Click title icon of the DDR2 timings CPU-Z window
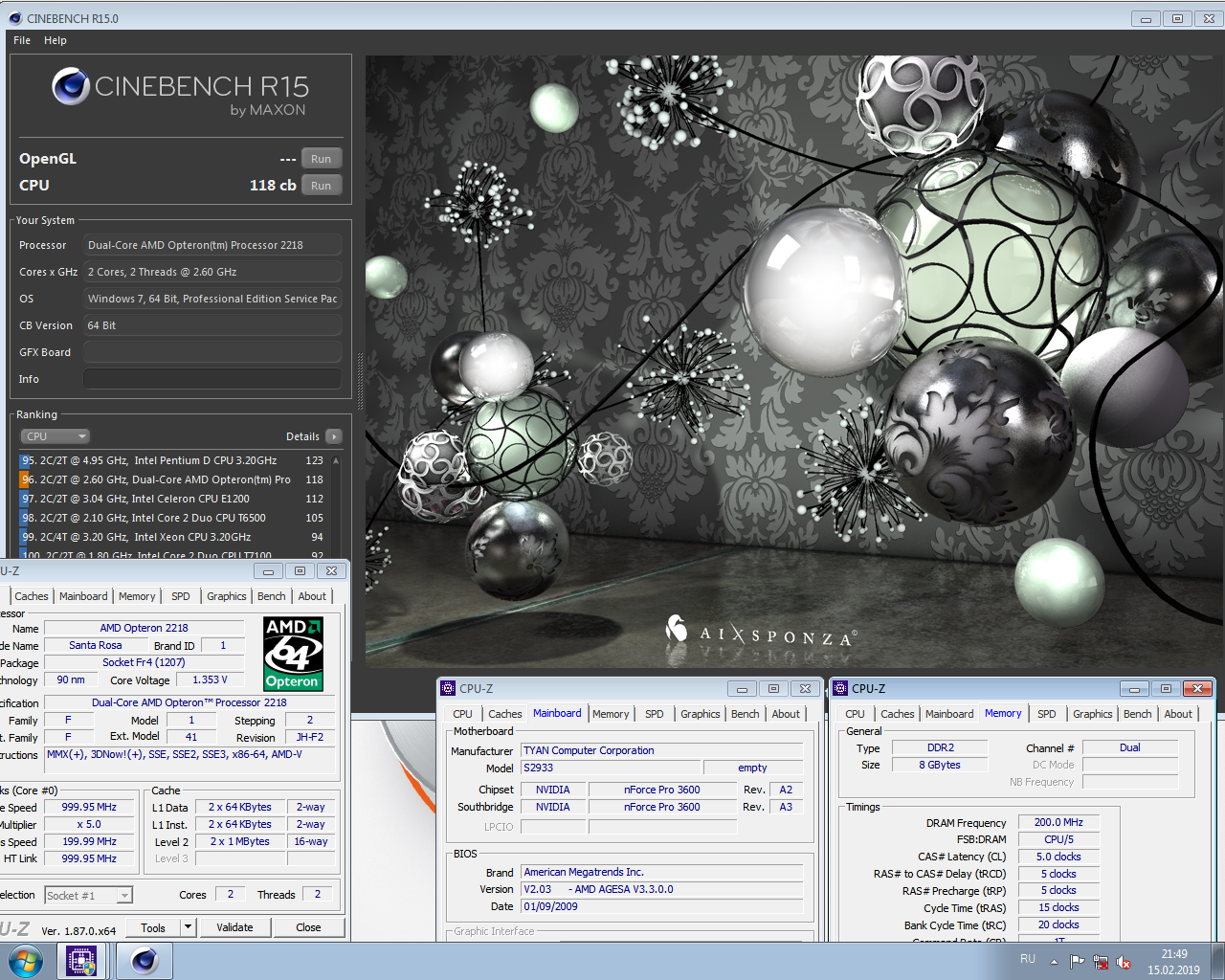Screen dimensions: 1225x980 [x=840, y=688]
